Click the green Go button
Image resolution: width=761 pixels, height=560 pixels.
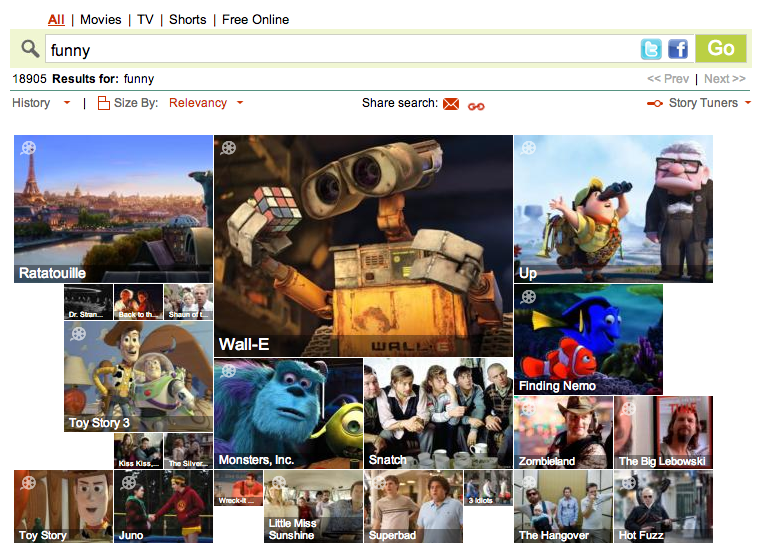click(x=721, y=49)
